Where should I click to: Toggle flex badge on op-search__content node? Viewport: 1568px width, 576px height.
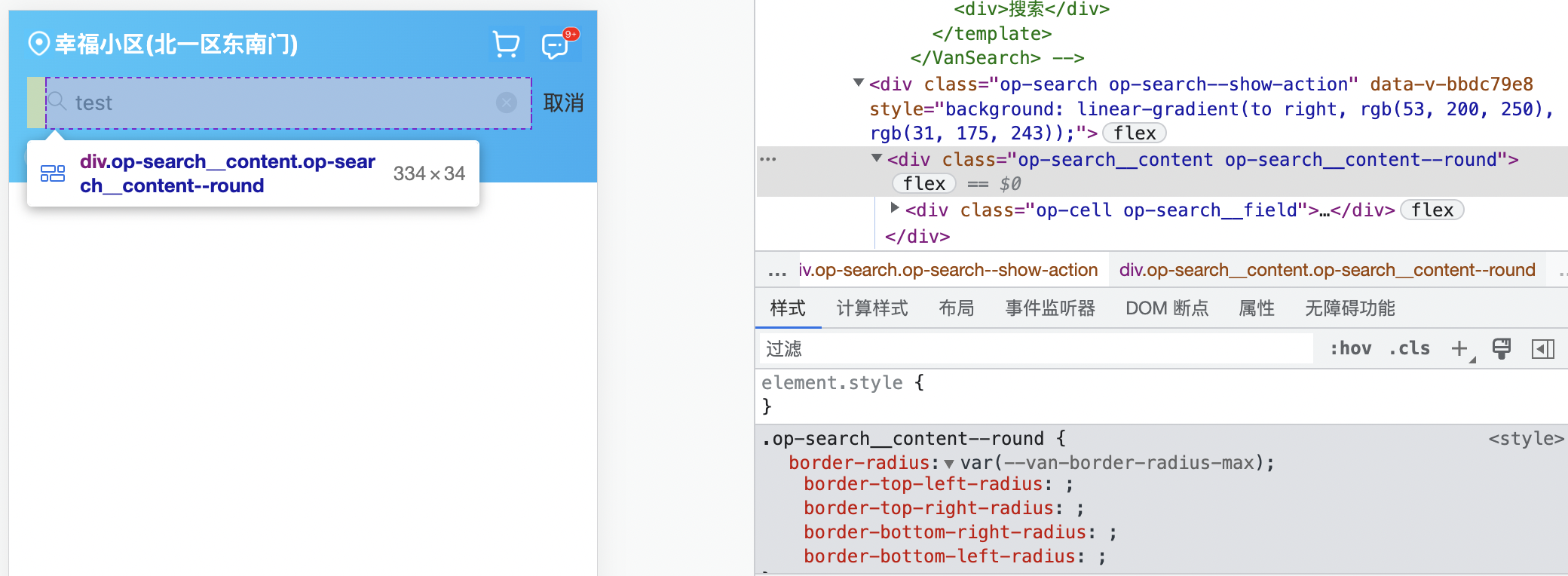[924, 184]
